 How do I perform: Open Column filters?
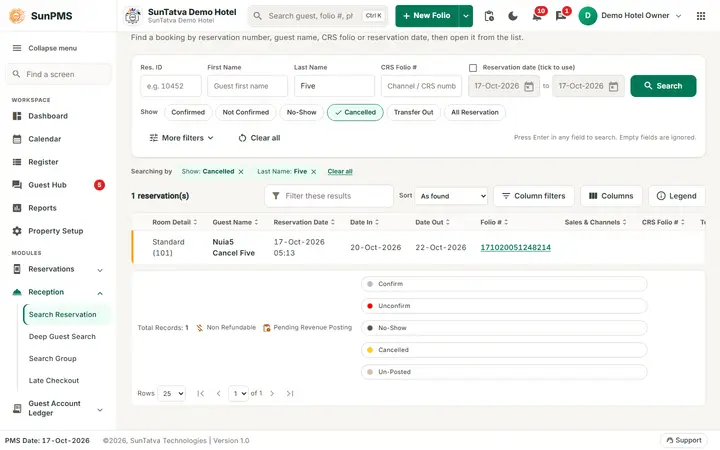pos(534,196)
